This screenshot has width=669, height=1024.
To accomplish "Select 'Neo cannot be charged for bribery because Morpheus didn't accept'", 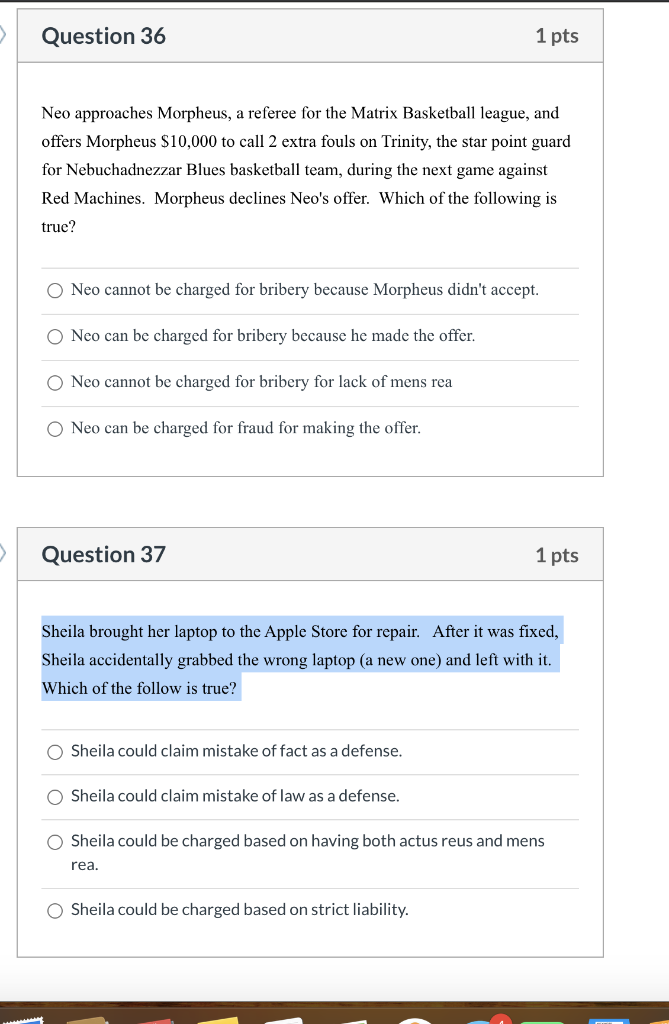I will click(55, 290).
